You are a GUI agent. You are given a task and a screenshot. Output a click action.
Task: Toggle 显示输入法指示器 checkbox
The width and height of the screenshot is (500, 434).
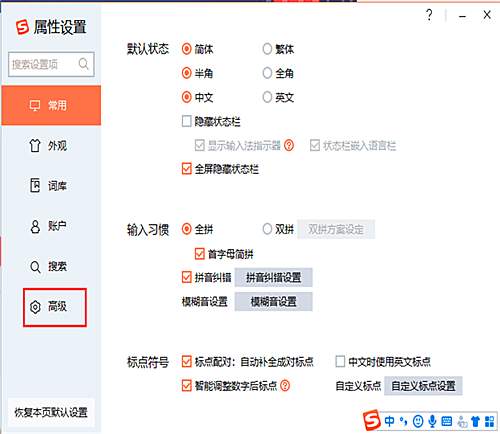pos(199,145)
